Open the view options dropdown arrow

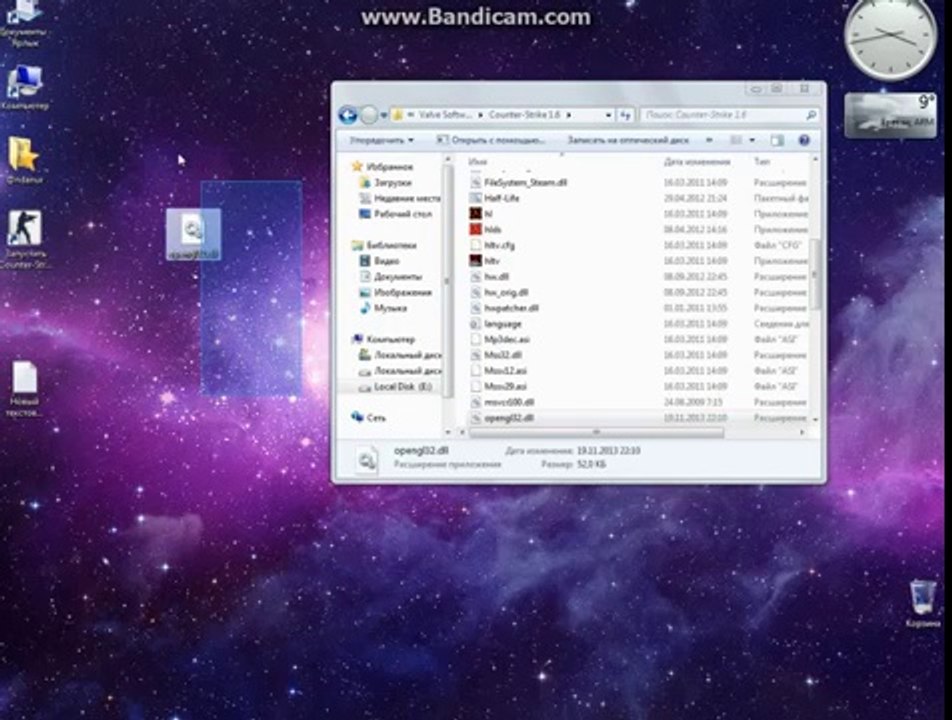click(x=752, y=140)
